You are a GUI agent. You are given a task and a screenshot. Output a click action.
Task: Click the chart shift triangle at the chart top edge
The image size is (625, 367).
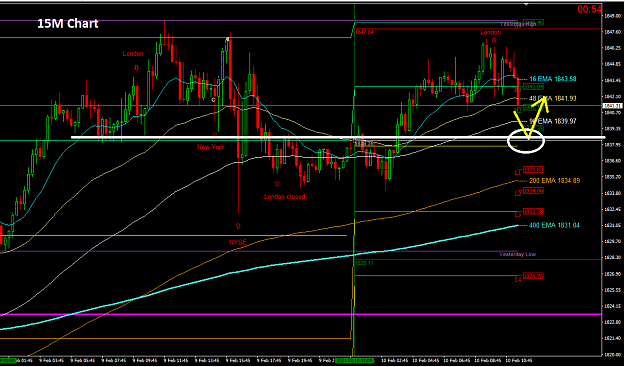pyautogui.click(x=526, y=4)
